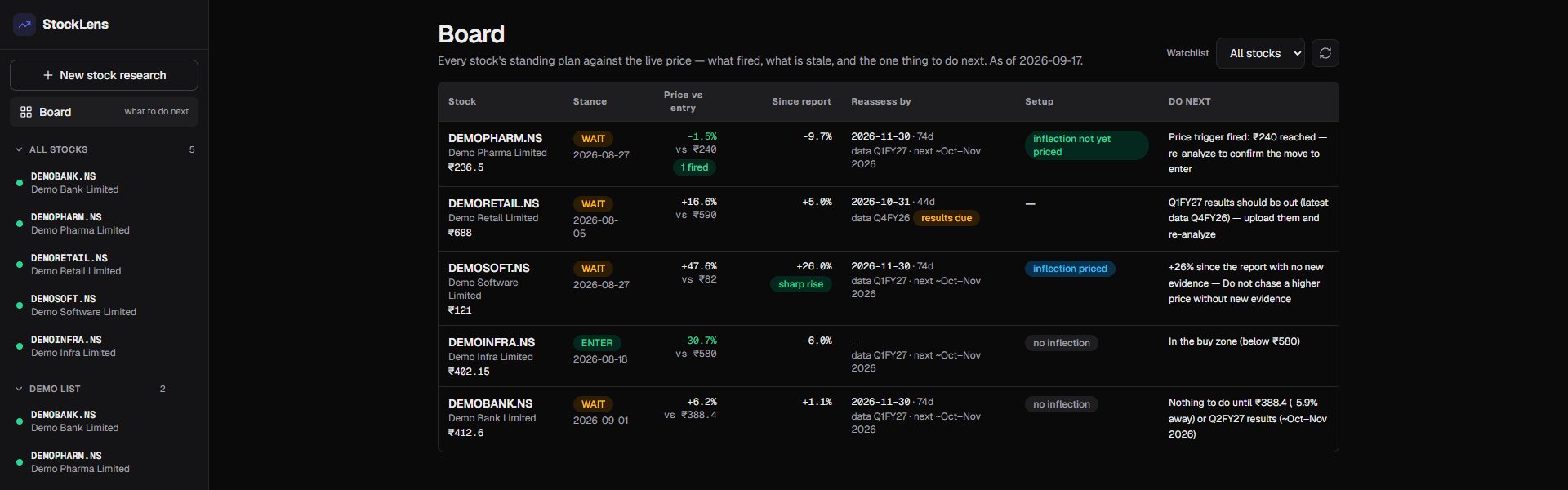Click the DO NEXT column header
This screenshot has height=490, width=1568.
point(1189,101)
